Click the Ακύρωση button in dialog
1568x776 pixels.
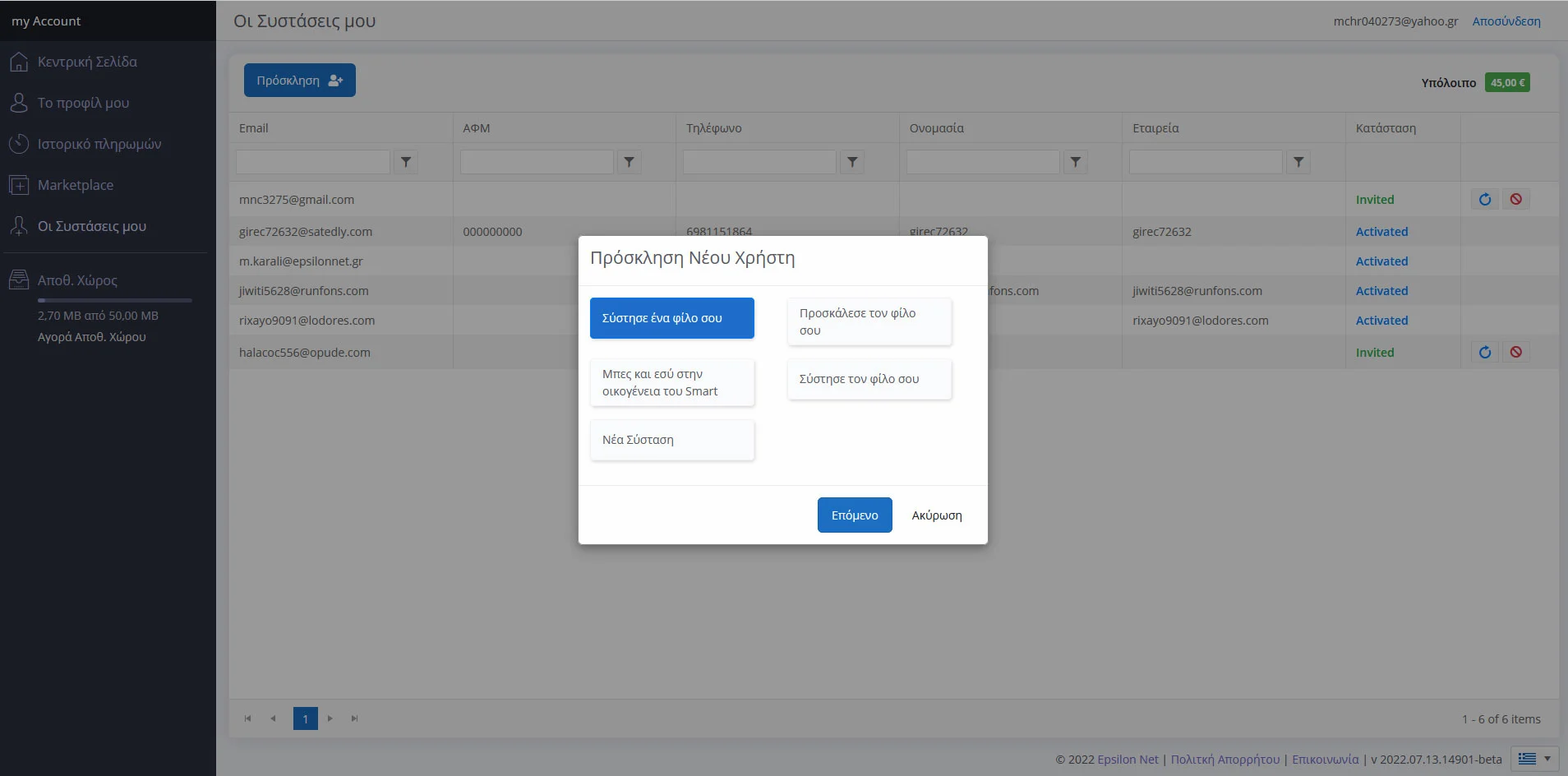[x=936, y=515]
